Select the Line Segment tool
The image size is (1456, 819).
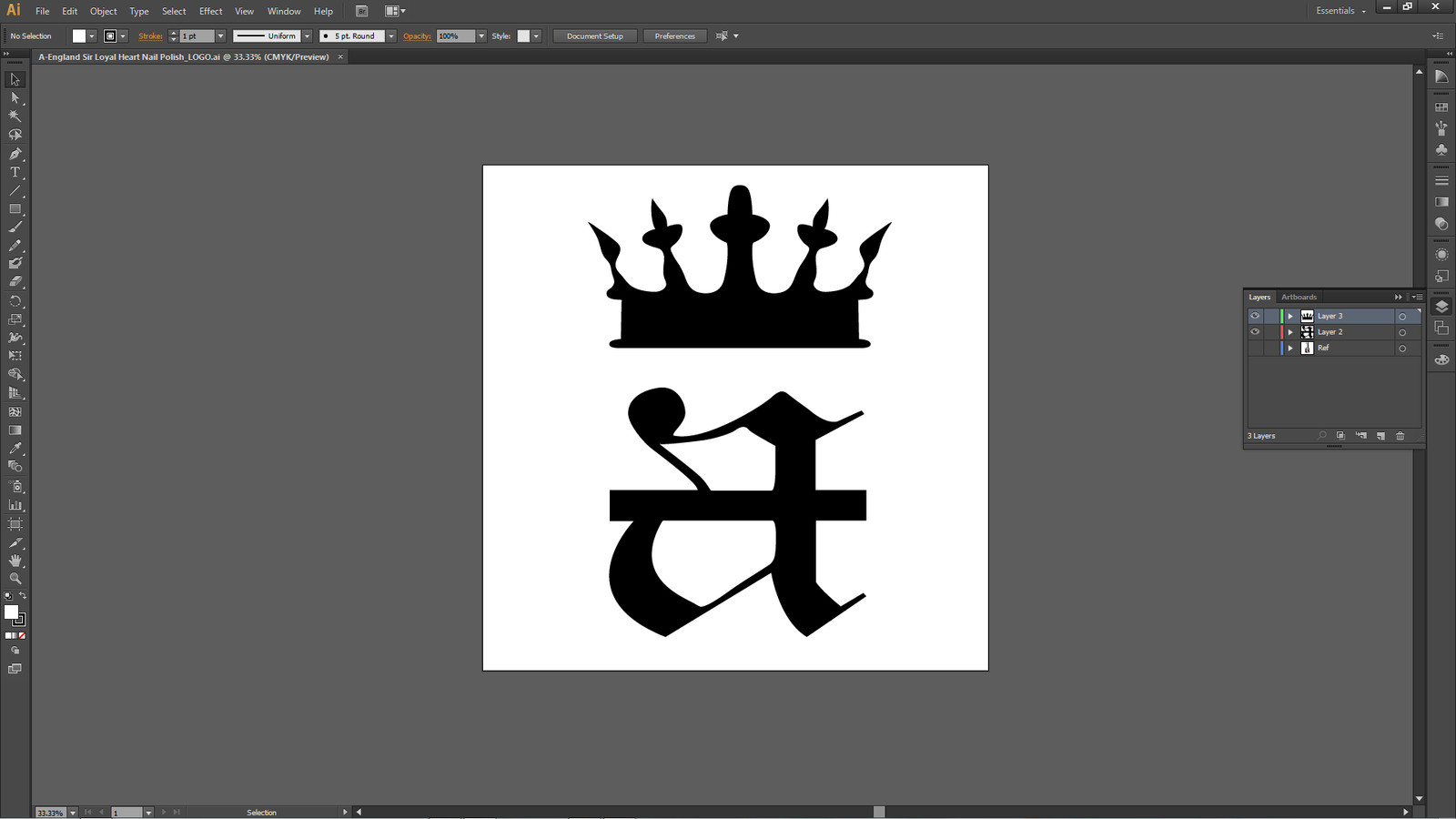[15, 191]
